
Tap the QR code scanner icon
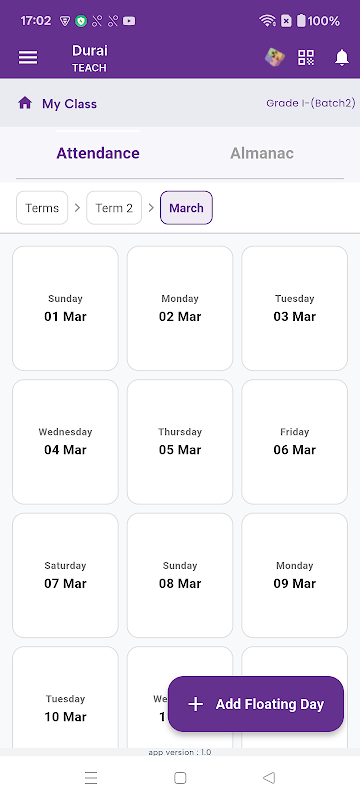306,58
